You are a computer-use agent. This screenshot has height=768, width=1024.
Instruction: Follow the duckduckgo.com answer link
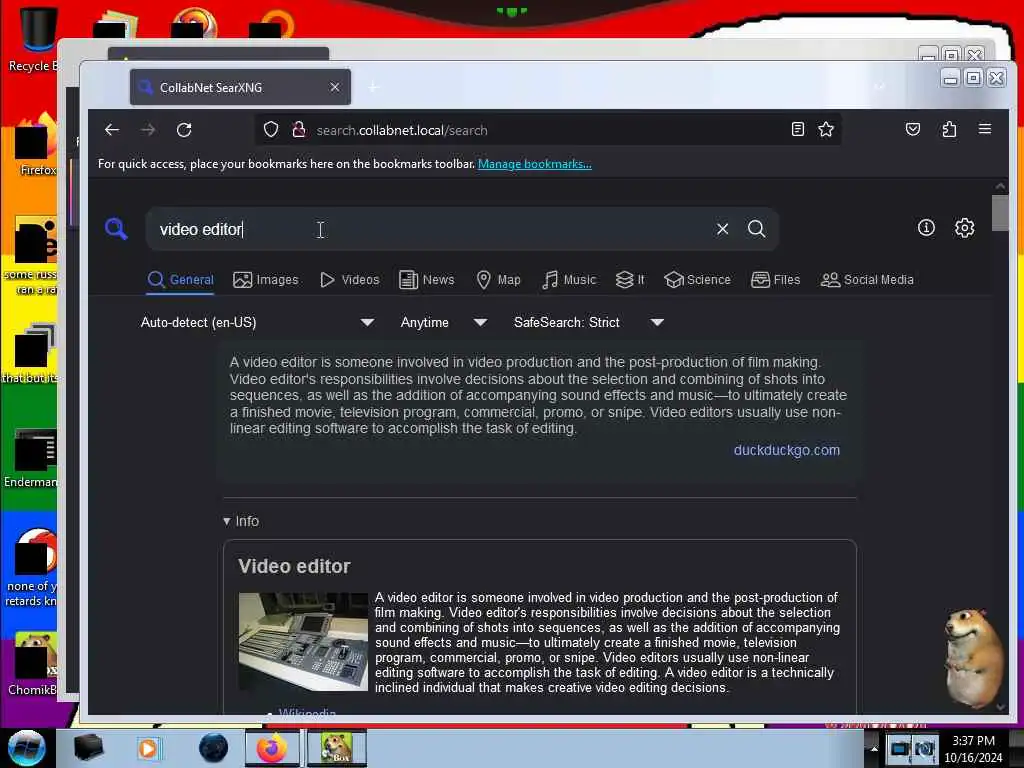click(x=786, y=450)
